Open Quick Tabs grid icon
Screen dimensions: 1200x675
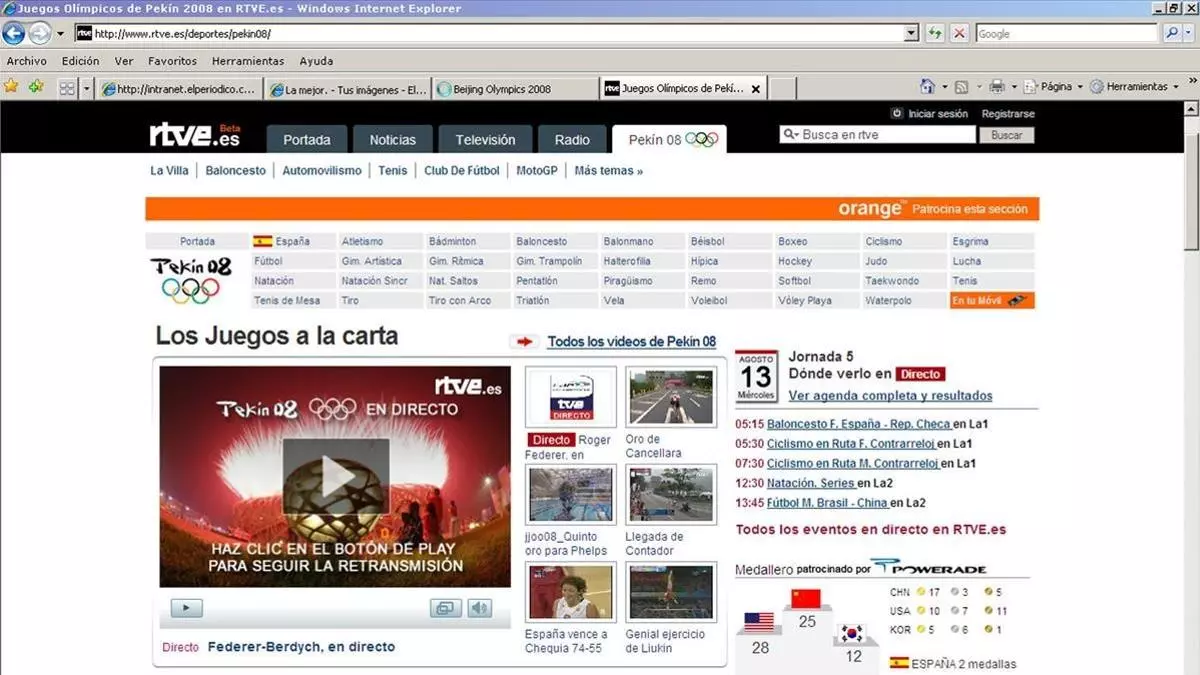(67, 88)
